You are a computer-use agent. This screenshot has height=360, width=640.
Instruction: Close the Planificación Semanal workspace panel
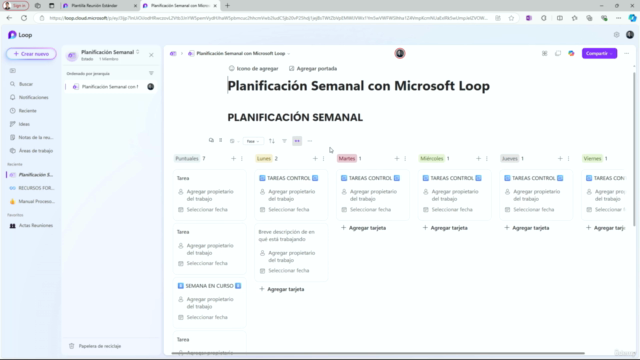pyautogui.click(x=151, y=55)
